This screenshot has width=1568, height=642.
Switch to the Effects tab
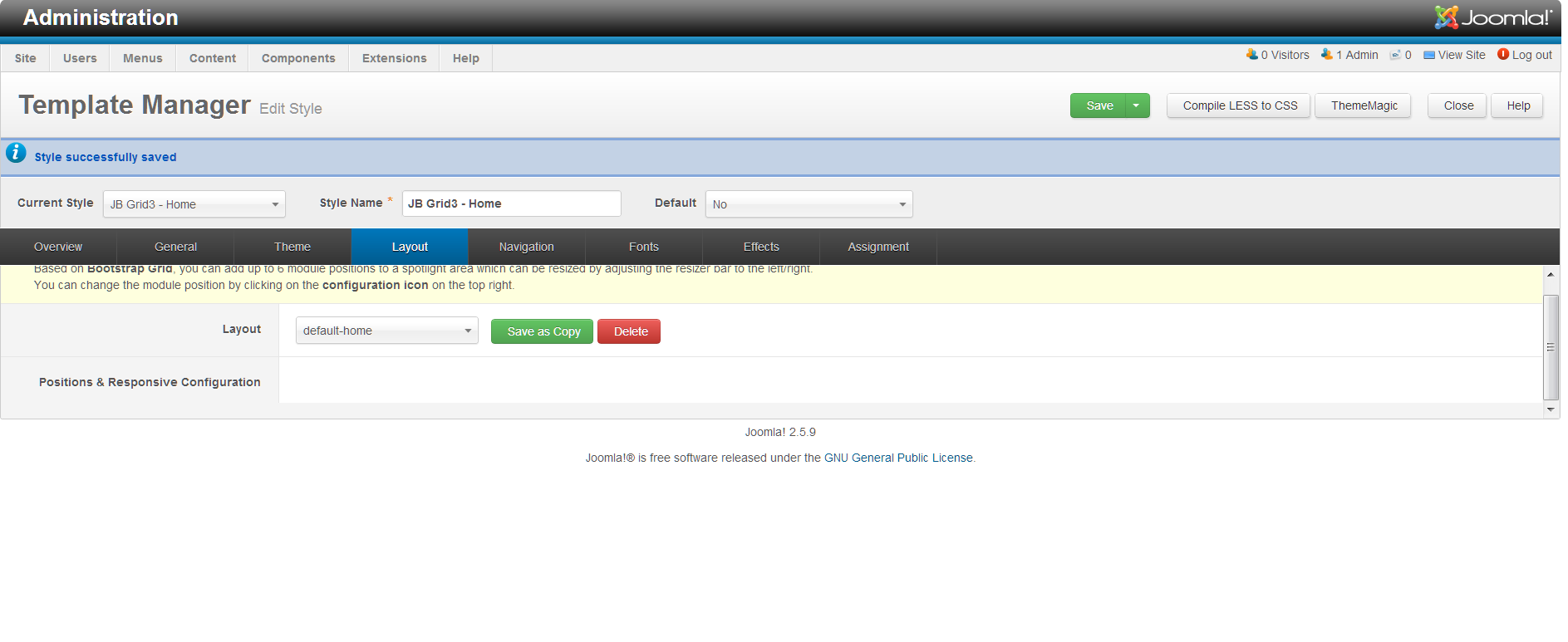[x=761, y=247]
